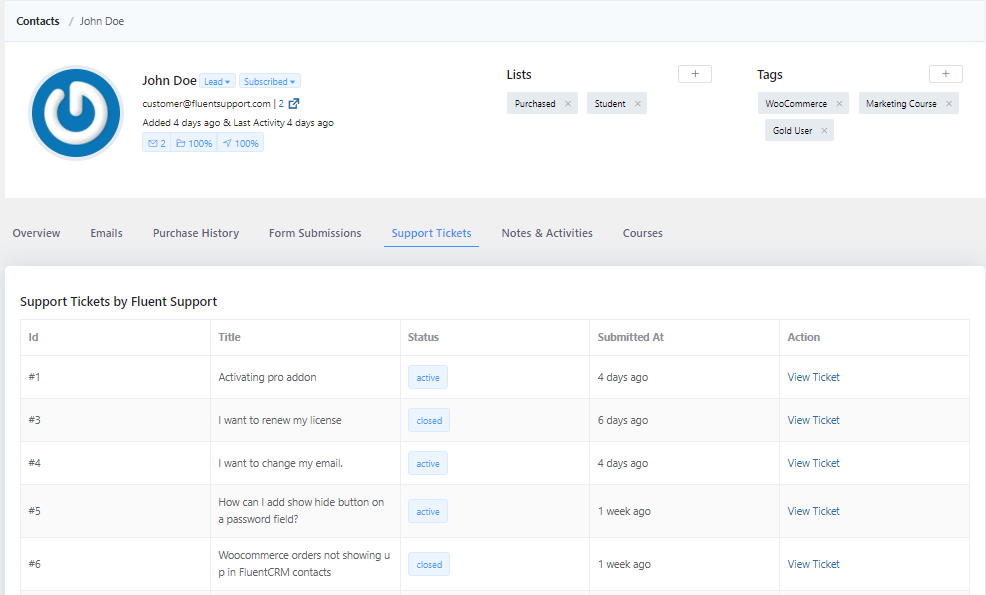Viewport: 986px width, 595px height.
Task: Open the Subscribed status dropdown
Action: (270, 82)
